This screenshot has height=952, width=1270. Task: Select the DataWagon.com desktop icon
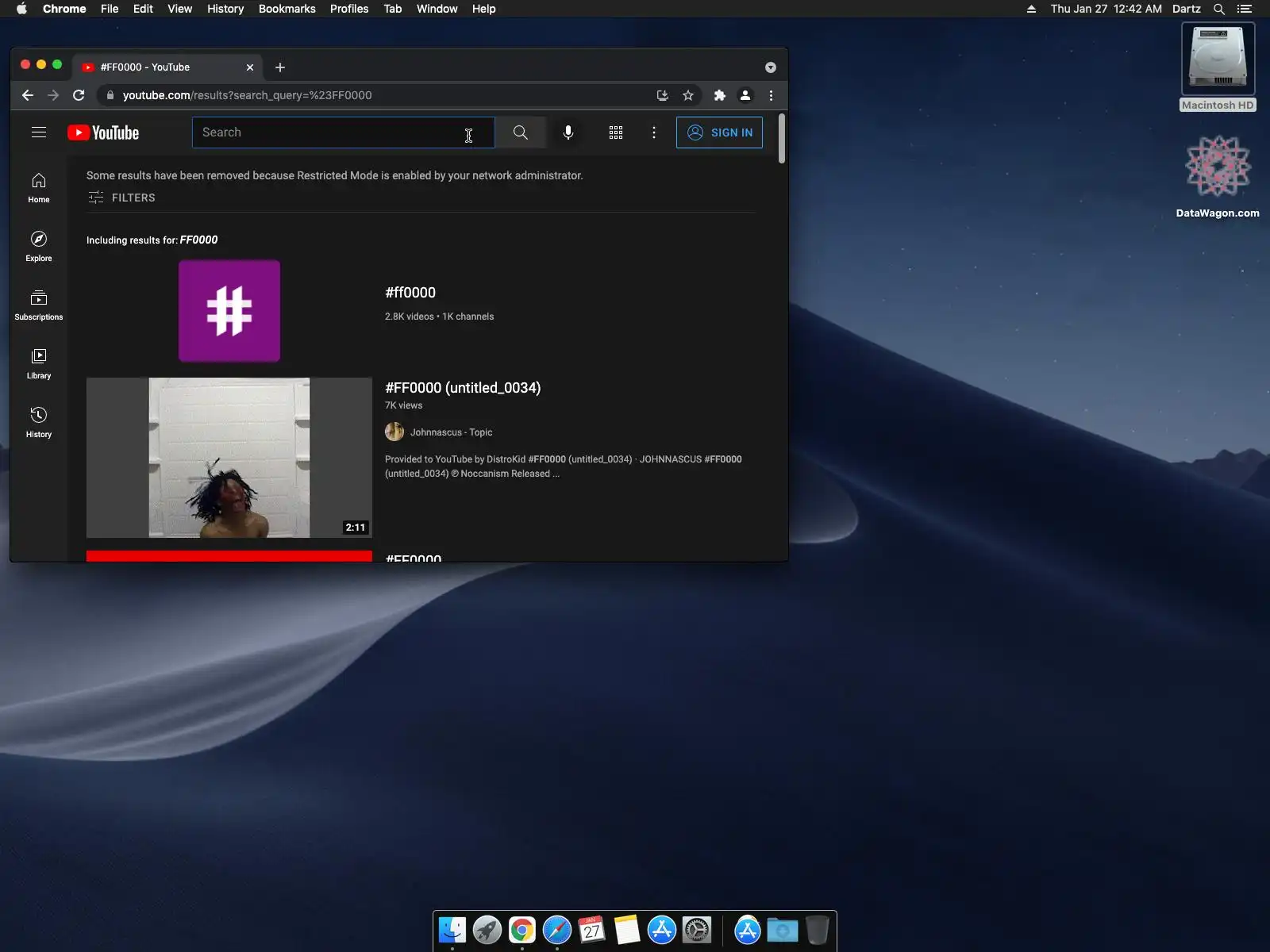click(1218, 177)
